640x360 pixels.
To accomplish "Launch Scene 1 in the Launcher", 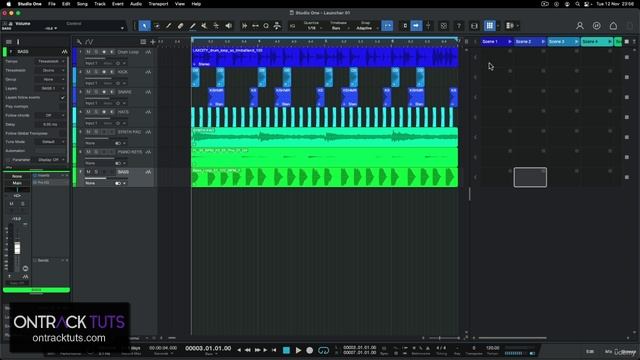I will pos(510,42).
